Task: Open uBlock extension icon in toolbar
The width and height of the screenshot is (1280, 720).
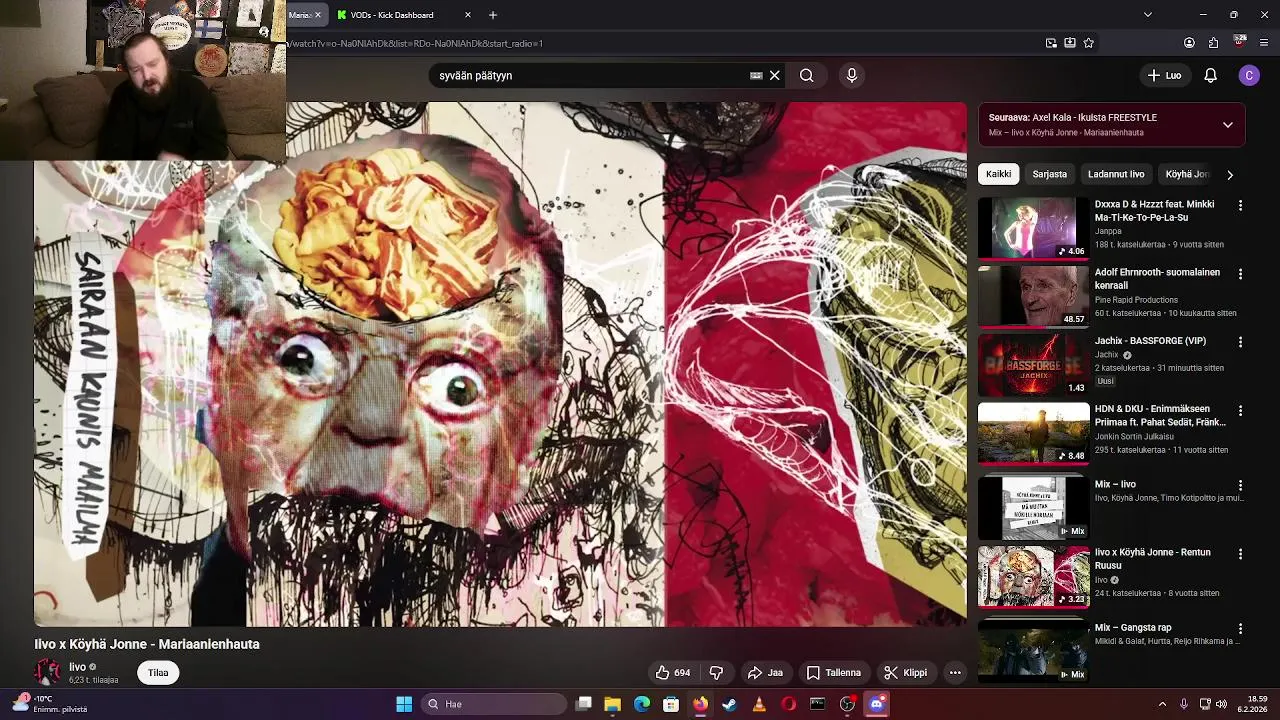Action: (x=1240, y=42)
